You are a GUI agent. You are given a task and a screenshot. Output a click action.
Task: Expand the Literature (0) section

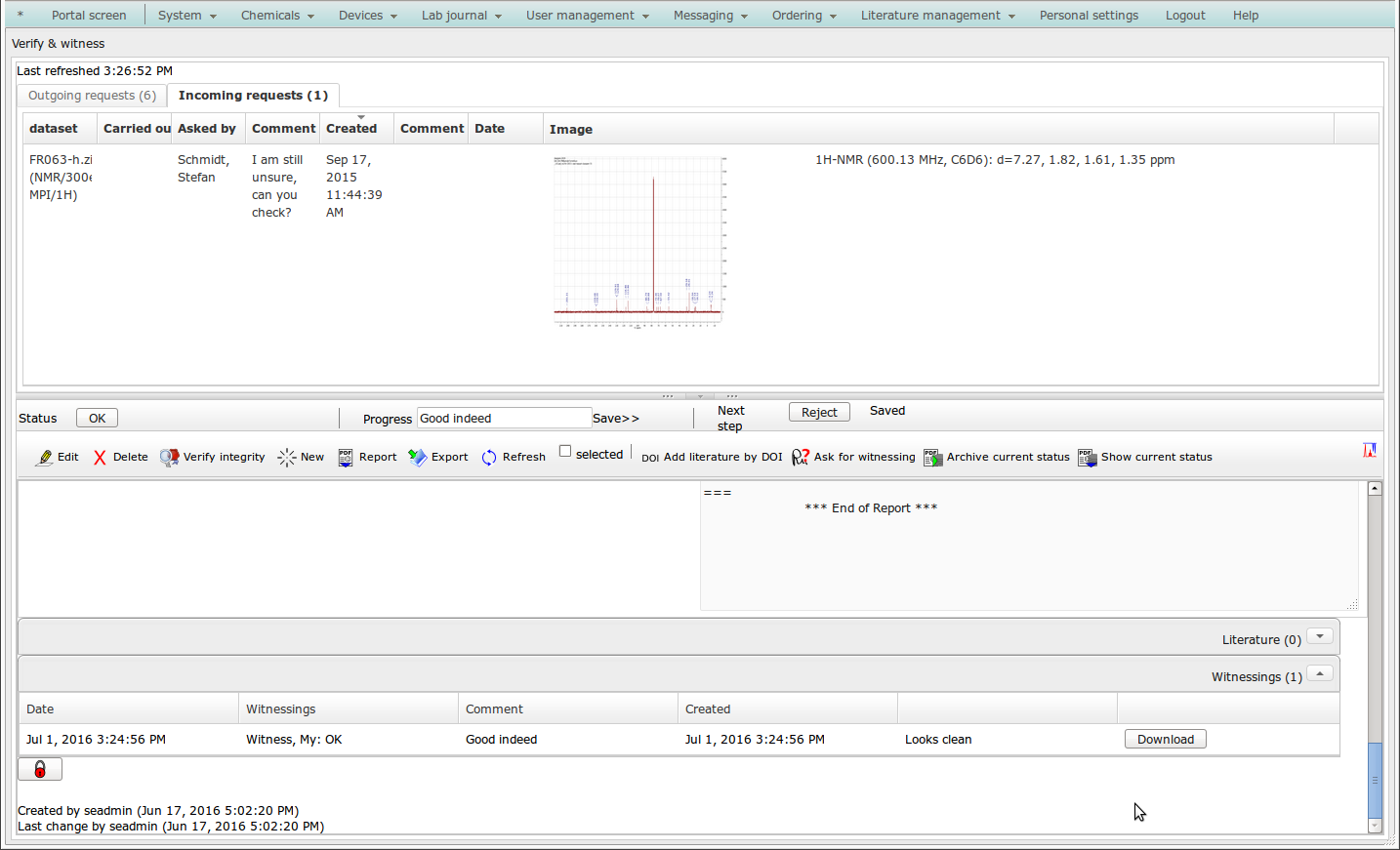click(x=1319, y=636)
